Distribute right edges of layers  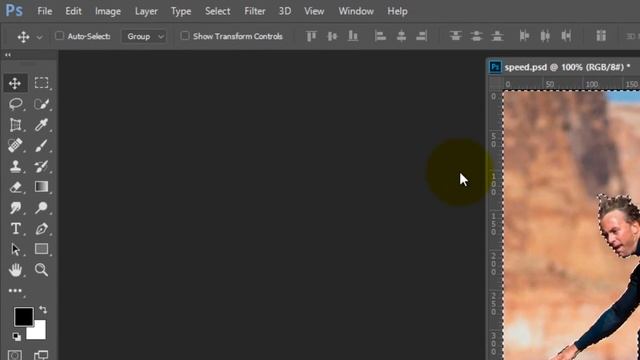[566, 36]
